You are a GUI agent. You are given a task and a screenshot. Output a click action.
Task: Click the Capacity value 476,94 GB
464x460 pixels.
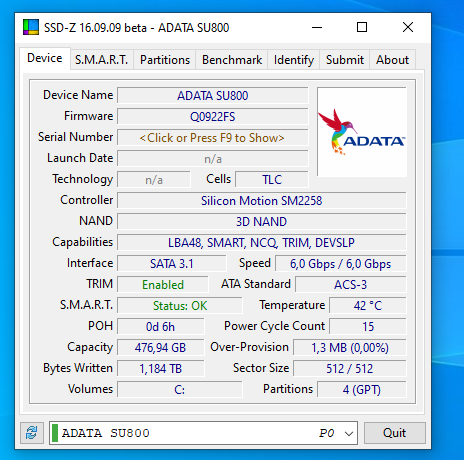coord(160,348)
